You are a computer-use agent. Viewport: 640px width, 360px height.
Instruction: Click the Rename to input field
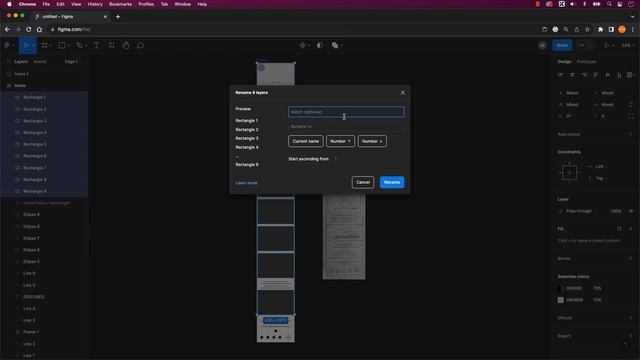pos(346,127)
